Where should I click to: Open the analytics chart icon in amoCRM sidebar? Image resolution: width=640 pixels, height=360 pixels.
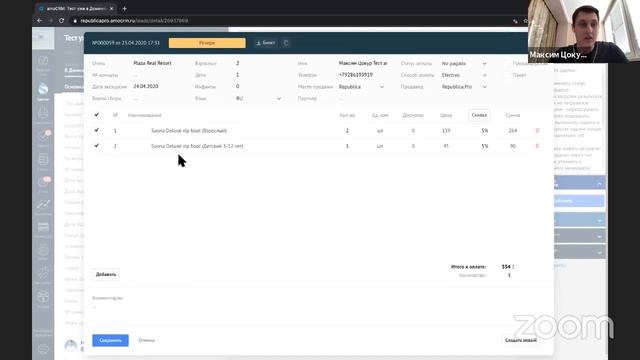point(43,205)
